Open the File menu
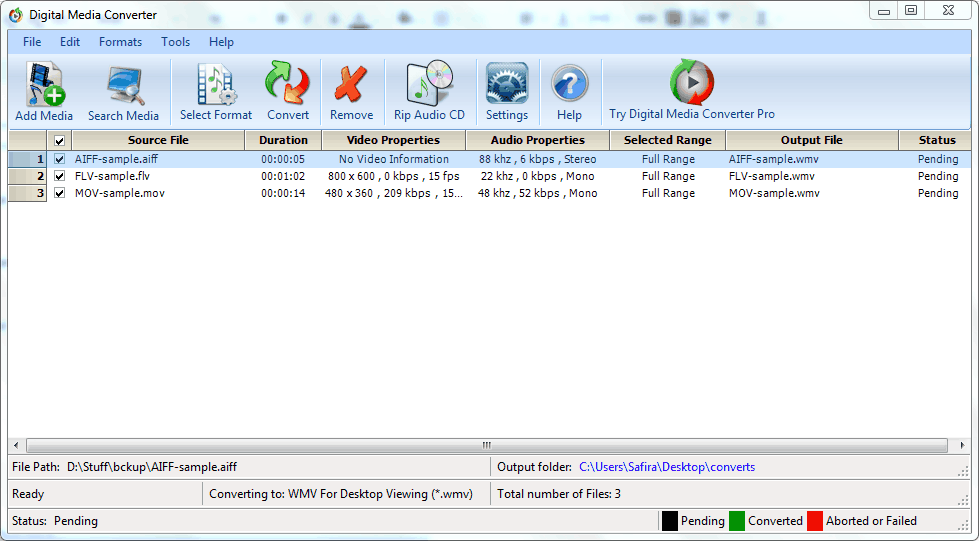This screenshot has width=979, height=541. tap(32, 42)
